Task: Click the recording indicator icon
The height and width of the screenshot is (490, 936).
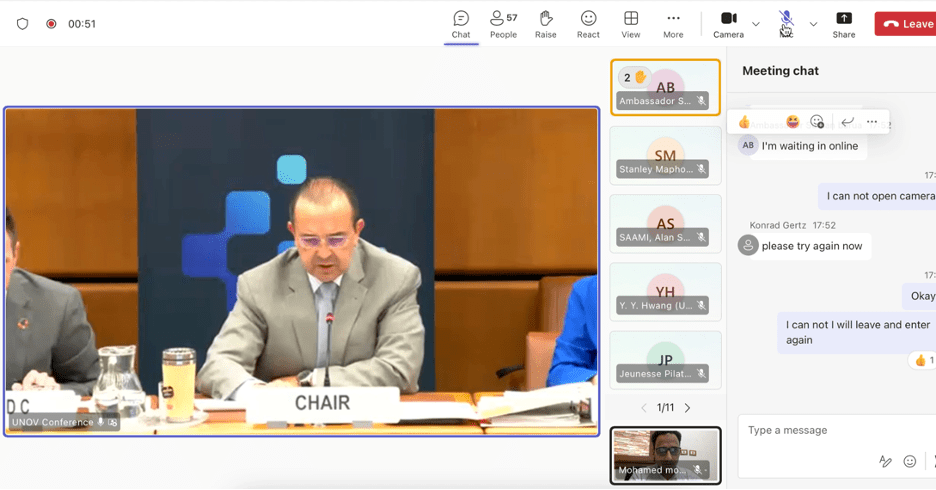Action: pos(51,24)
